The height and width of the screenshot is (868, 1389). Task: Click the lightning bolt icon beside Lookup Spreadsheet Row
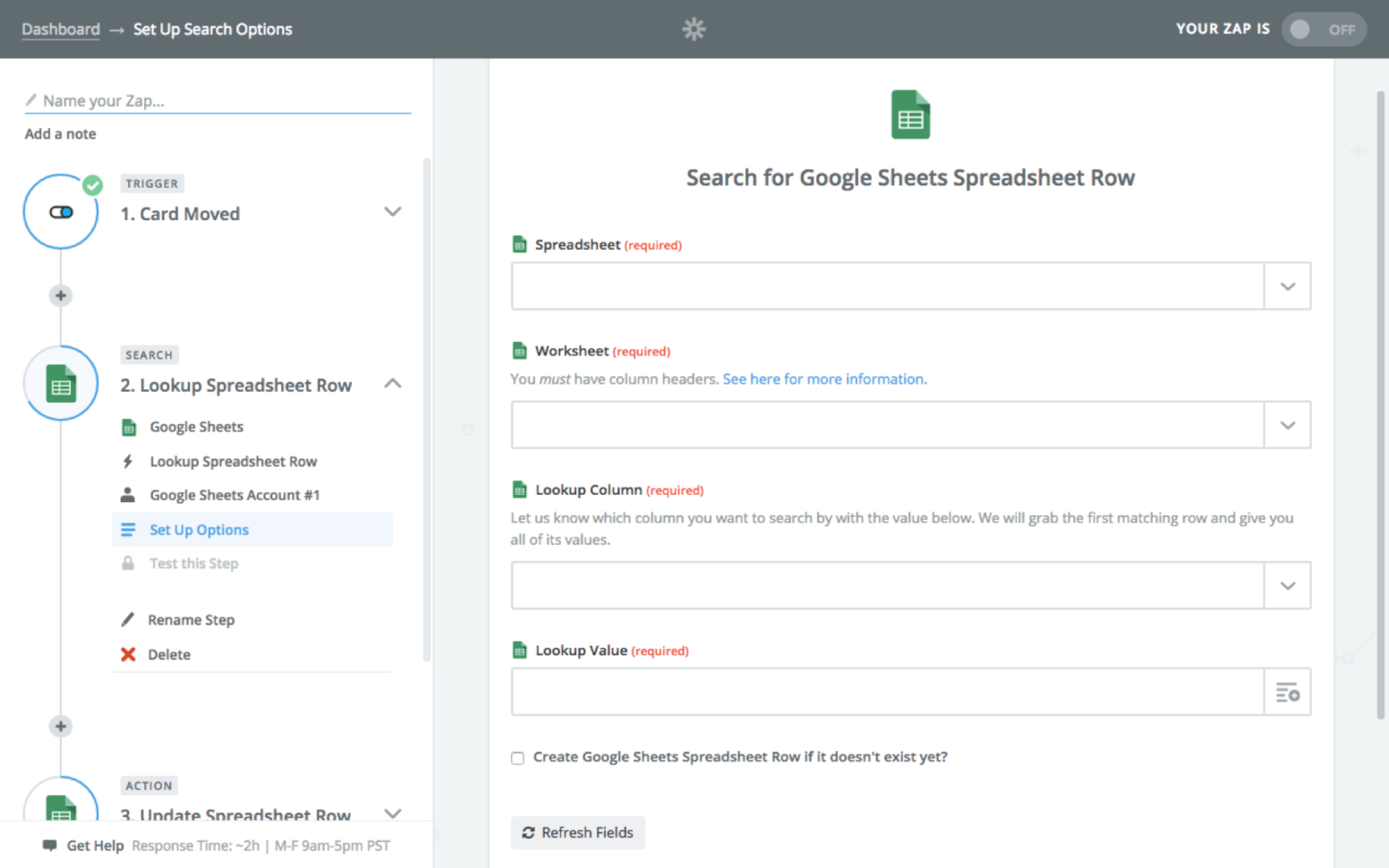tap(130, 461)
